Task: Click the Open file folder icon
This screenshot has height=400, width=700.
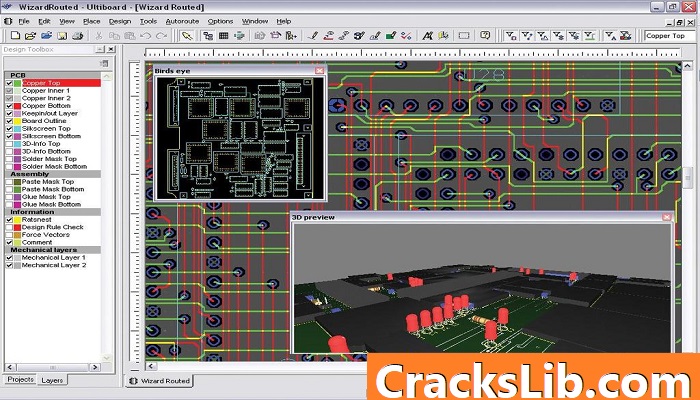Action: pyautogui.click(x=30, y=36)
